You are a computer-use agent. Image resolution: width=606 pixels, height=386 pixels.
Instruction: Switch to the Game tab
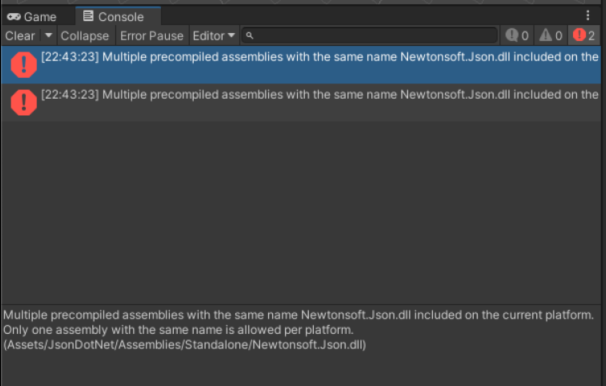tap(32, 17)
